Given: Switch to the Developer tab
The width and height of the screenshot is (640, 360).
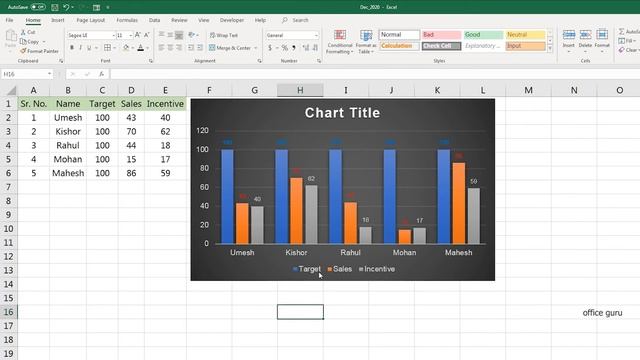Looking at the screenshot, I should (x=232, y=20).
